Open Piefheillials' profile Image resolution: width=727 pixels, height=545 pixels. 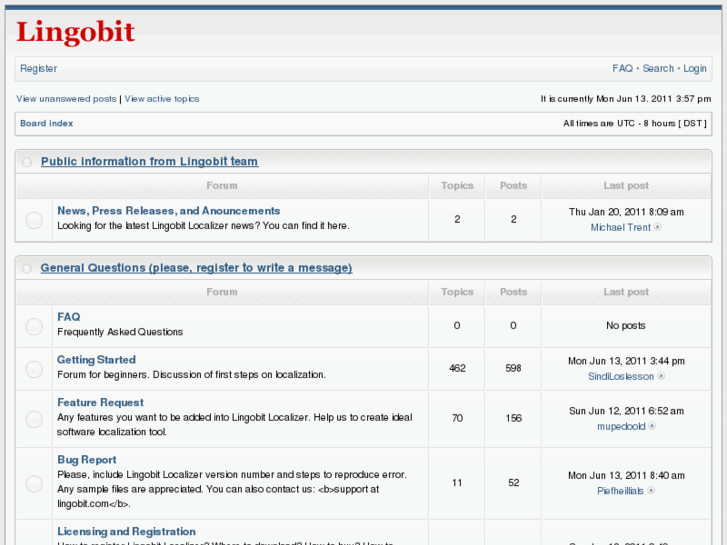(620, 491)
